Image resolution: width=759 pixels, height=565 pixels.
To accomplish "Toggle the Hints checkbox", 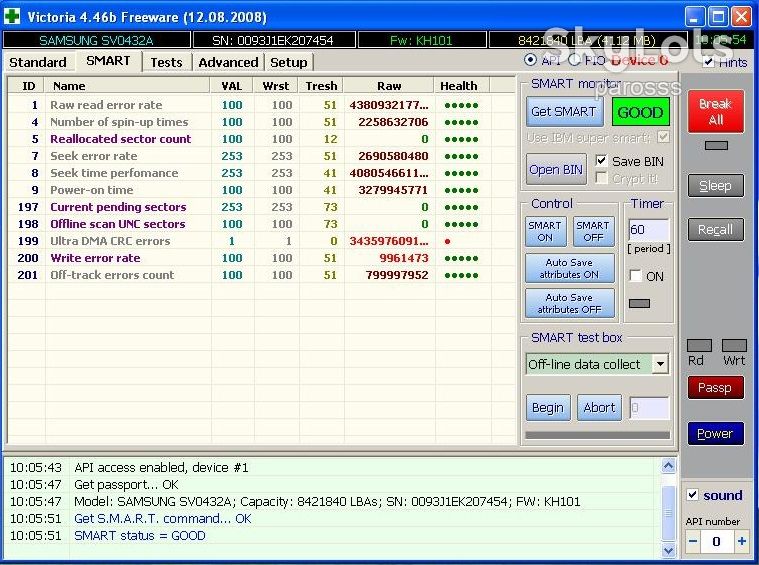I will 709,61.
